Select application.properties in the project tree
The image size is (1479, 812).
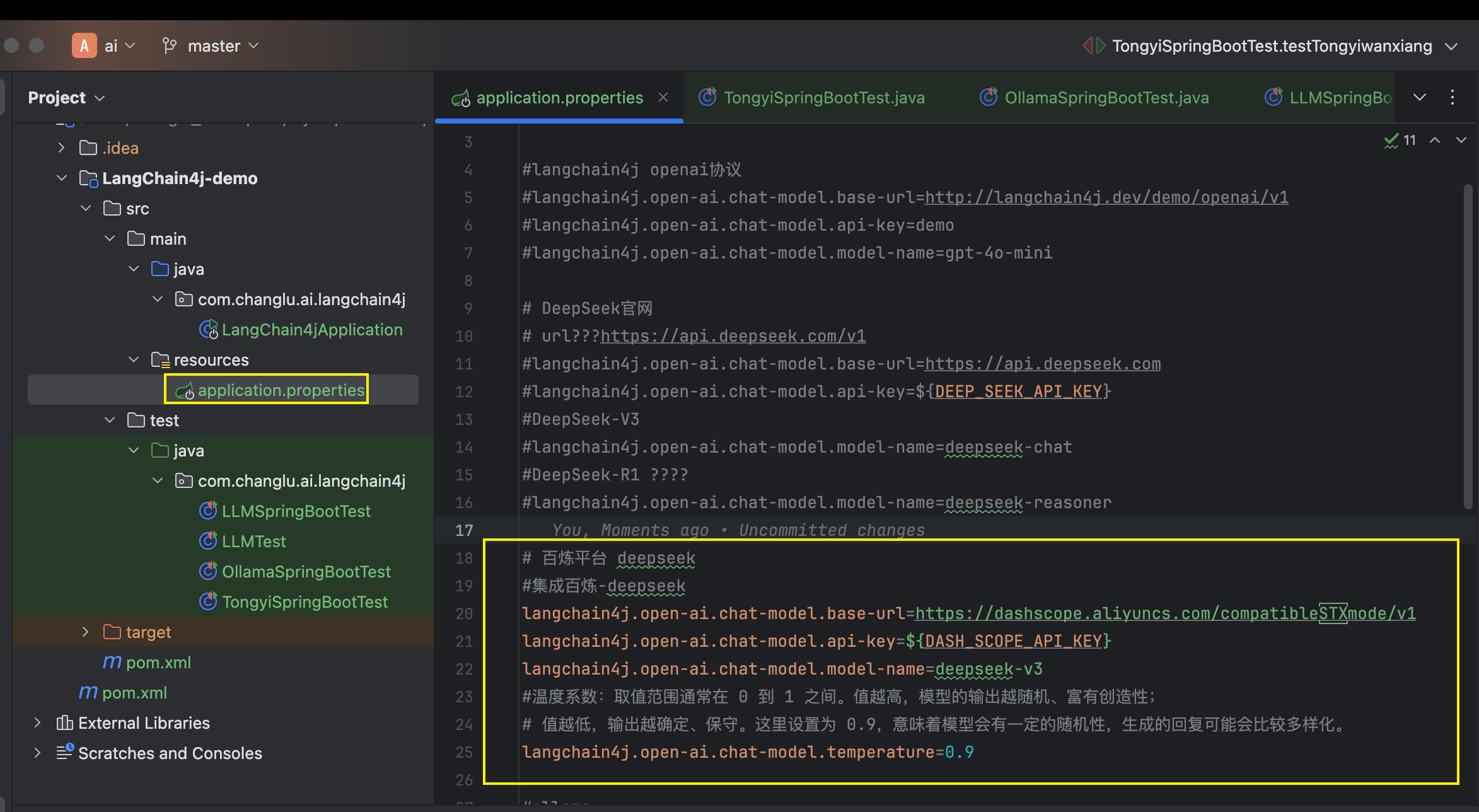pos(271,390)
